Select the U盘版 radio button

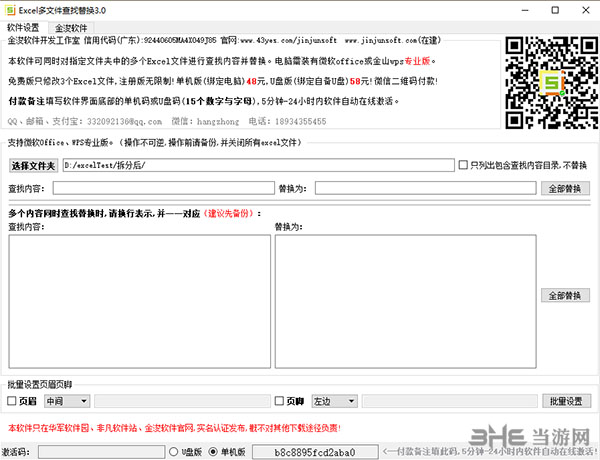(x=173, y=452)
